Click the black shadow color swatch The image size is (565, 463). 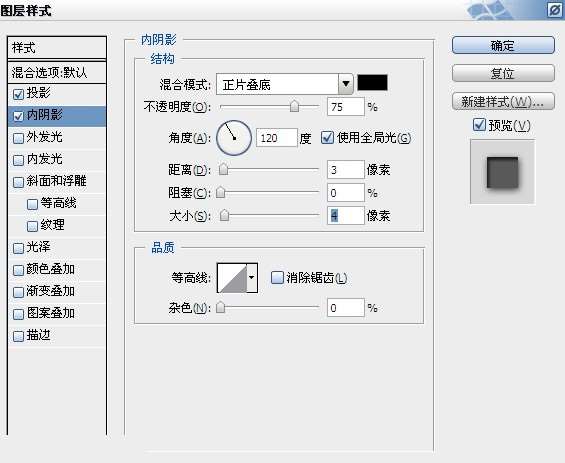(373, 83)
